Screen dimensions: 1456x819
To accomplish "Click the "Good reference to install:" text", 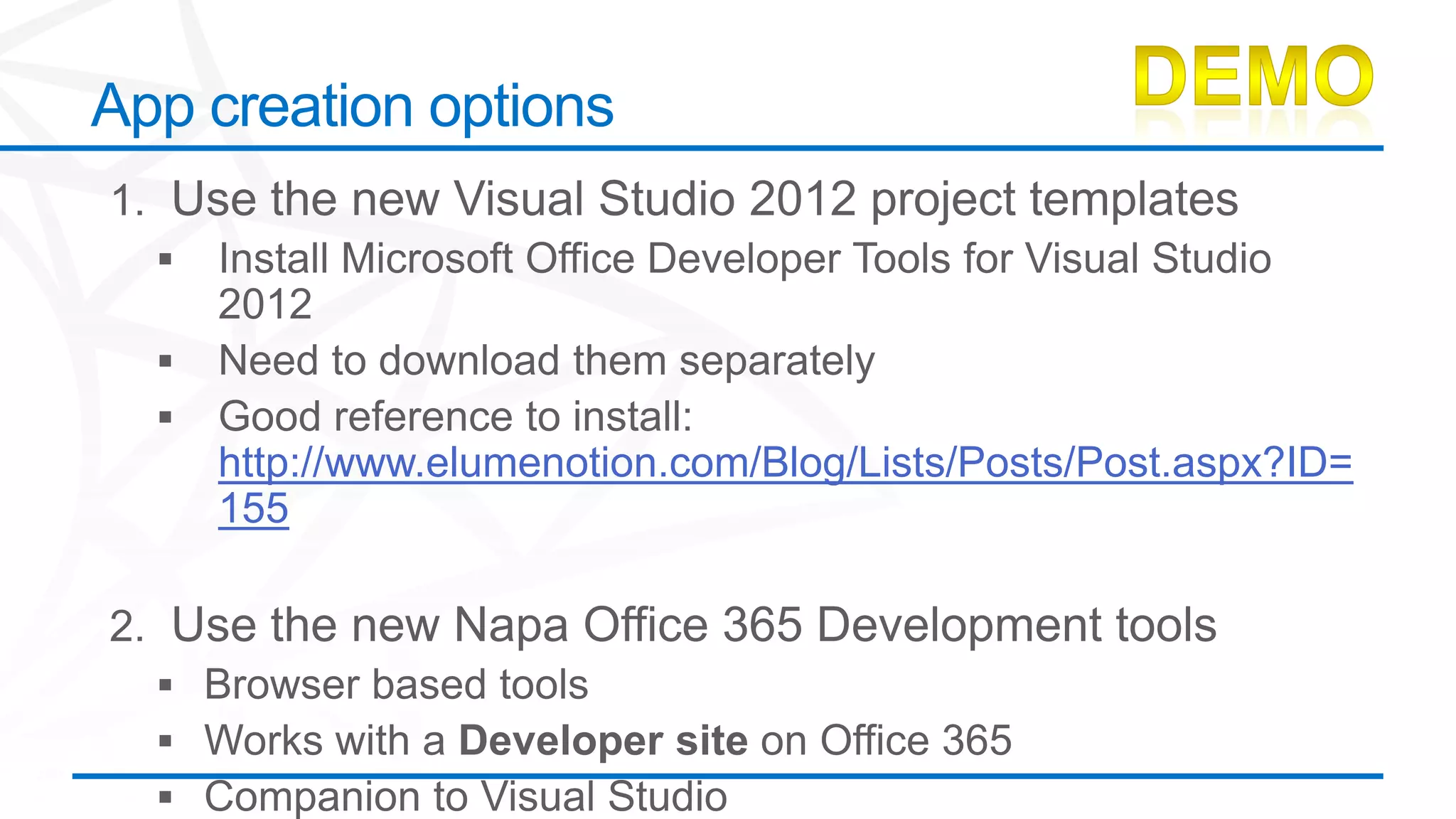I will click(x=455, y=417).
